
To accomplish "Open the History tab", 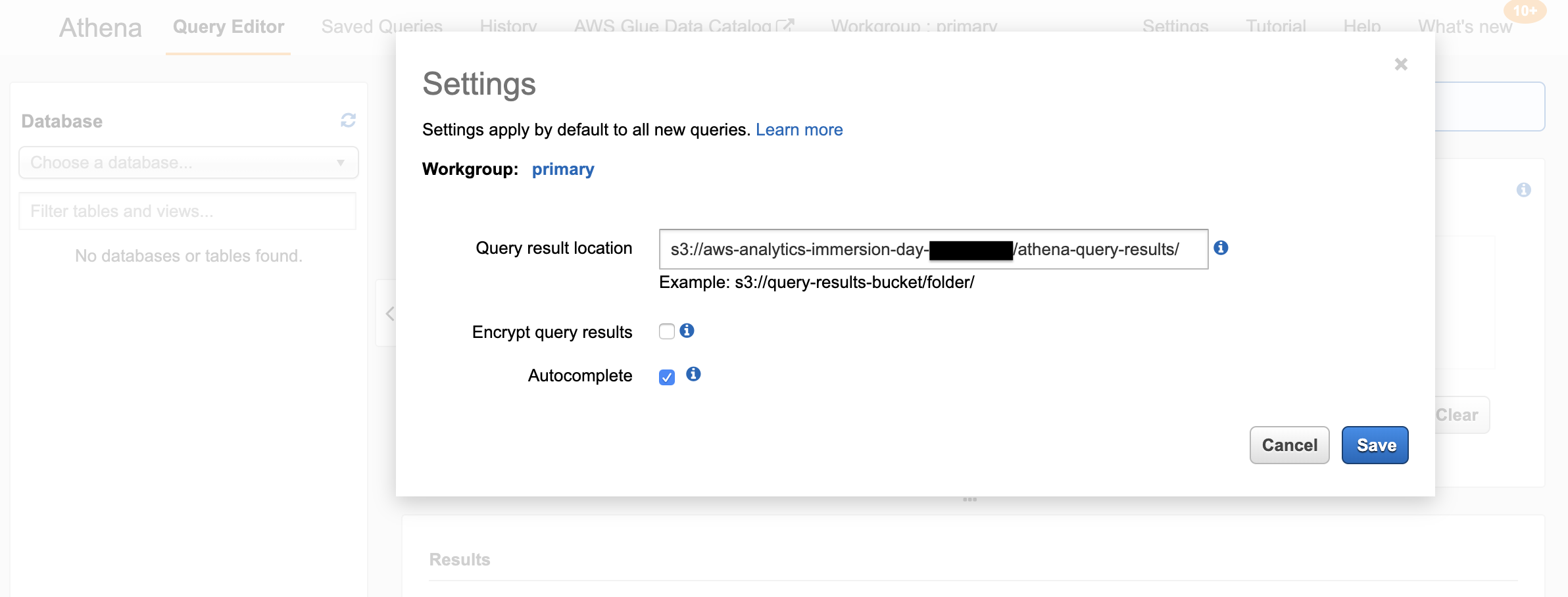I will (x=508, y=27).
